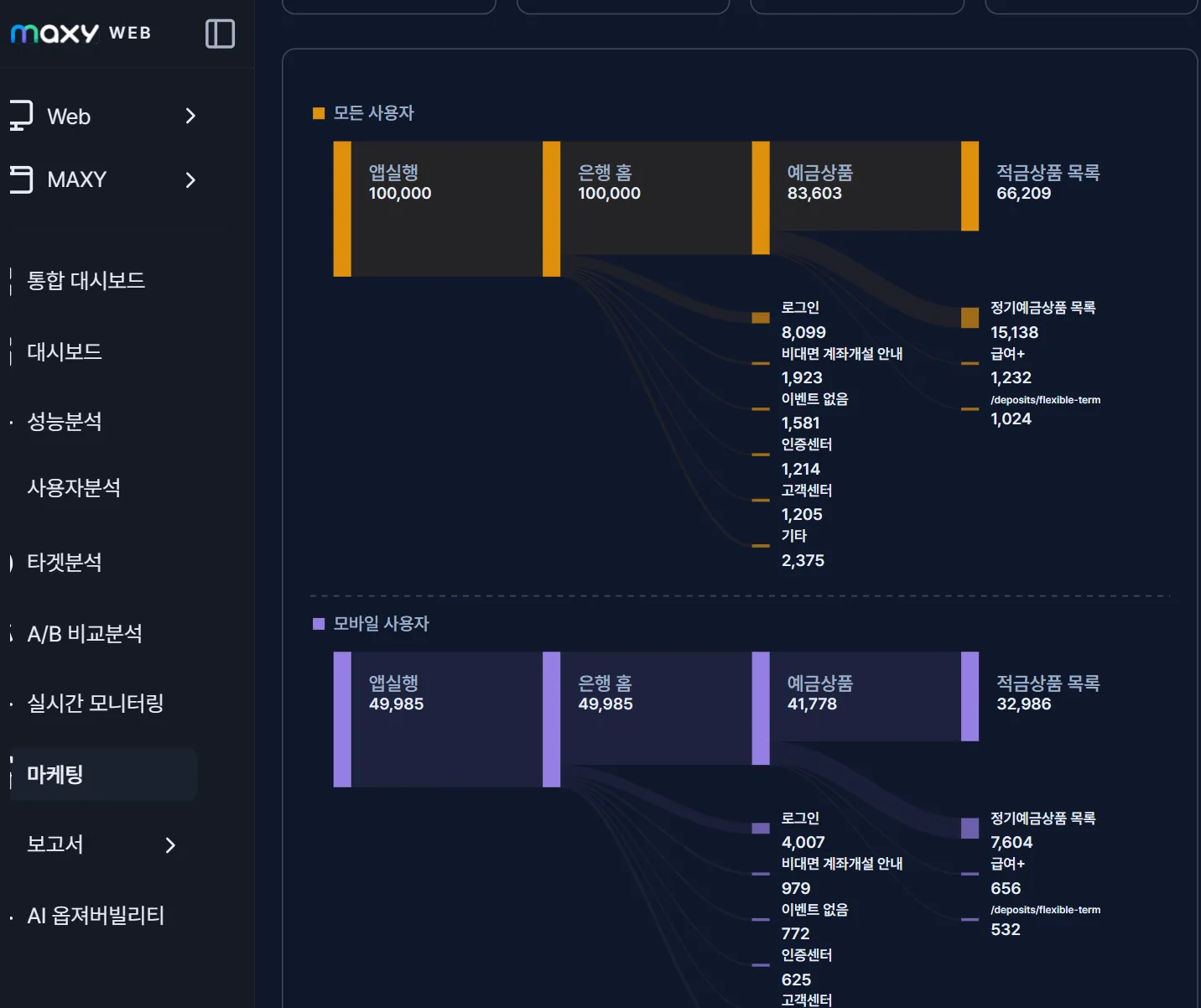
Task: Go to 사용자분석 page
Action: pos(74,487)
